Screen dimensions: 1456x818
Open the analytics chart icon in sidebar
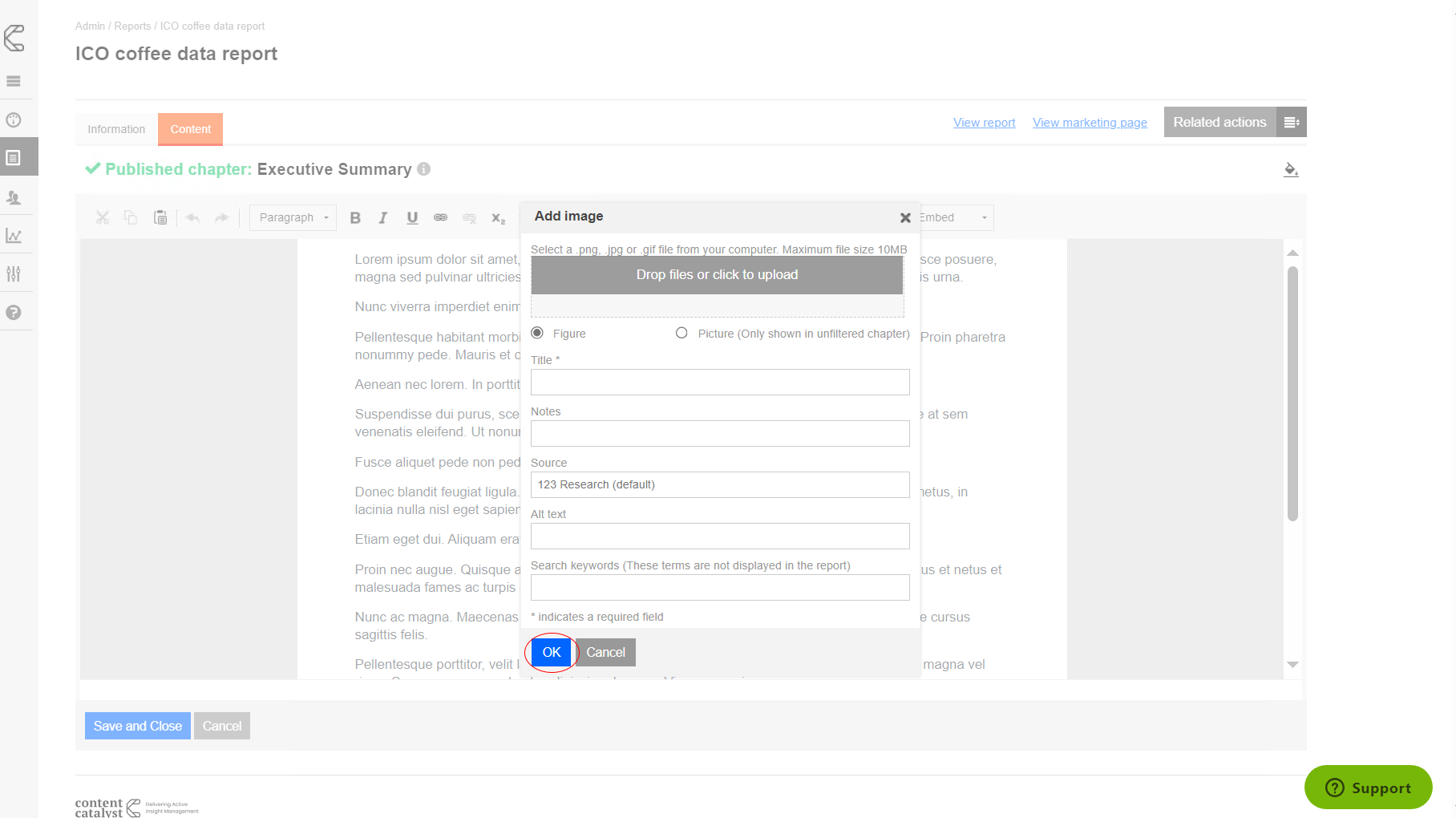click(x=14, y=236)
